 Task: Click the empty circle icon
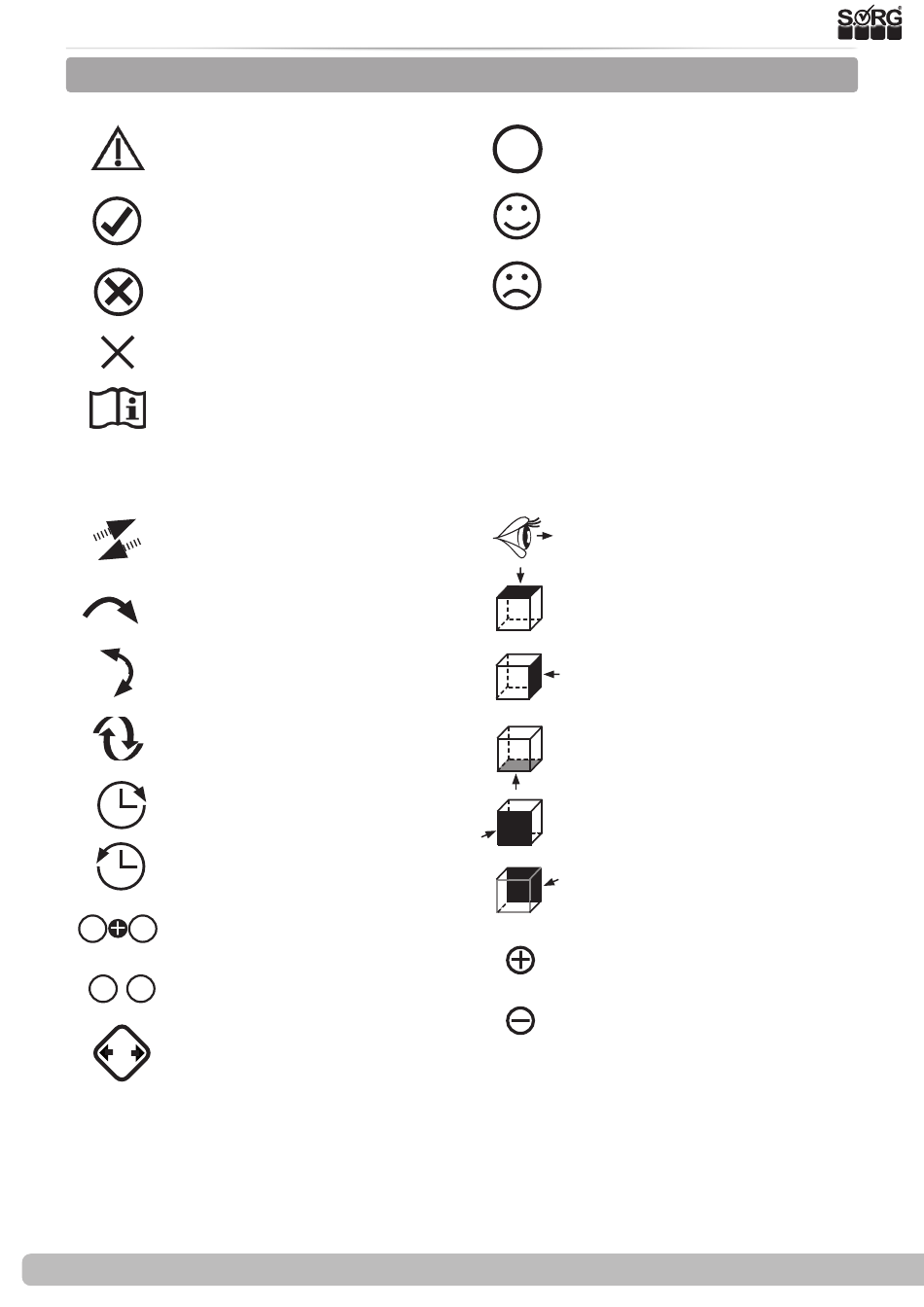[x=517, y=150]
